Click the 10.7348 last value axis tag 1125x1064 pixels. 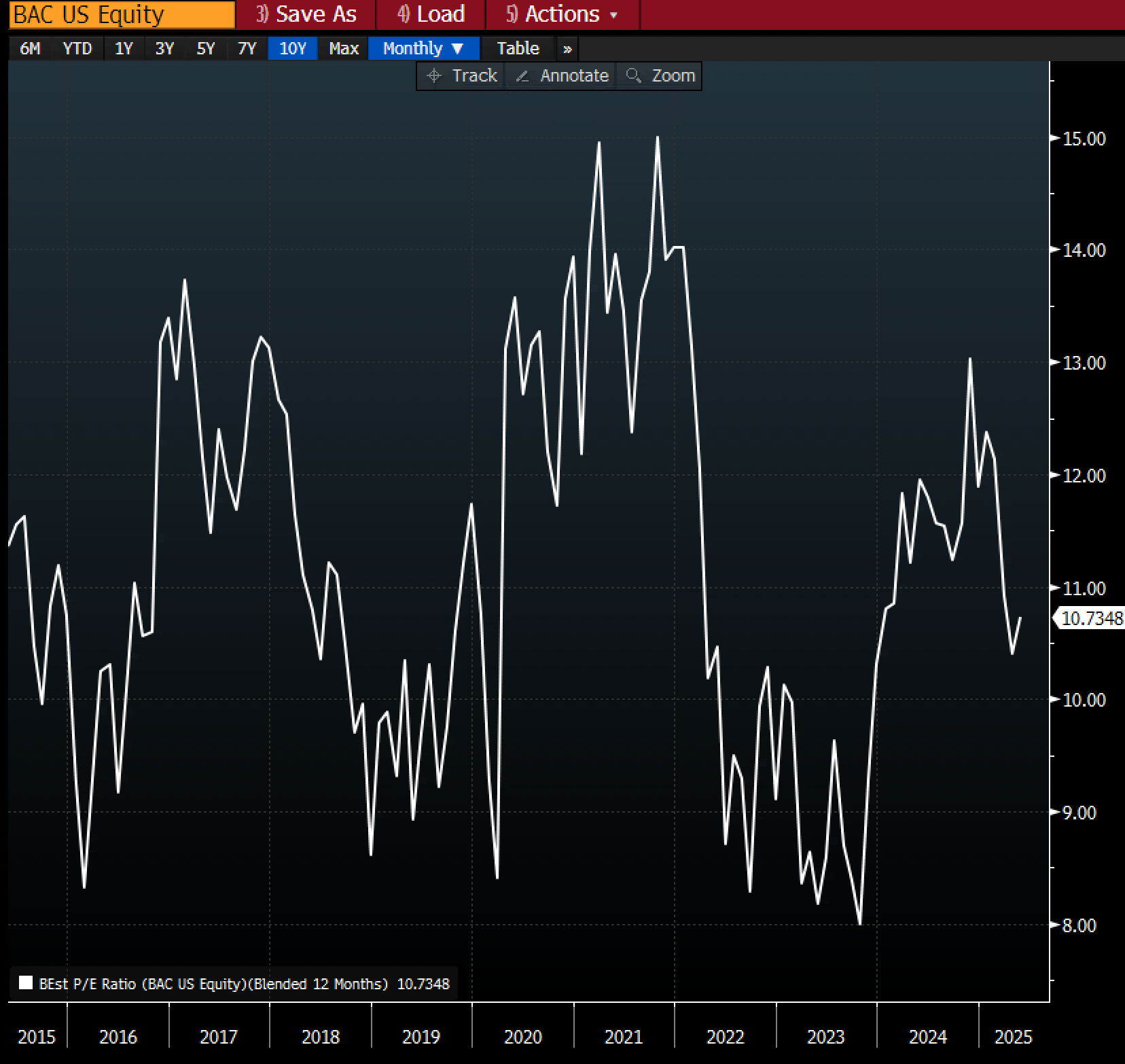pos(1090,618)
